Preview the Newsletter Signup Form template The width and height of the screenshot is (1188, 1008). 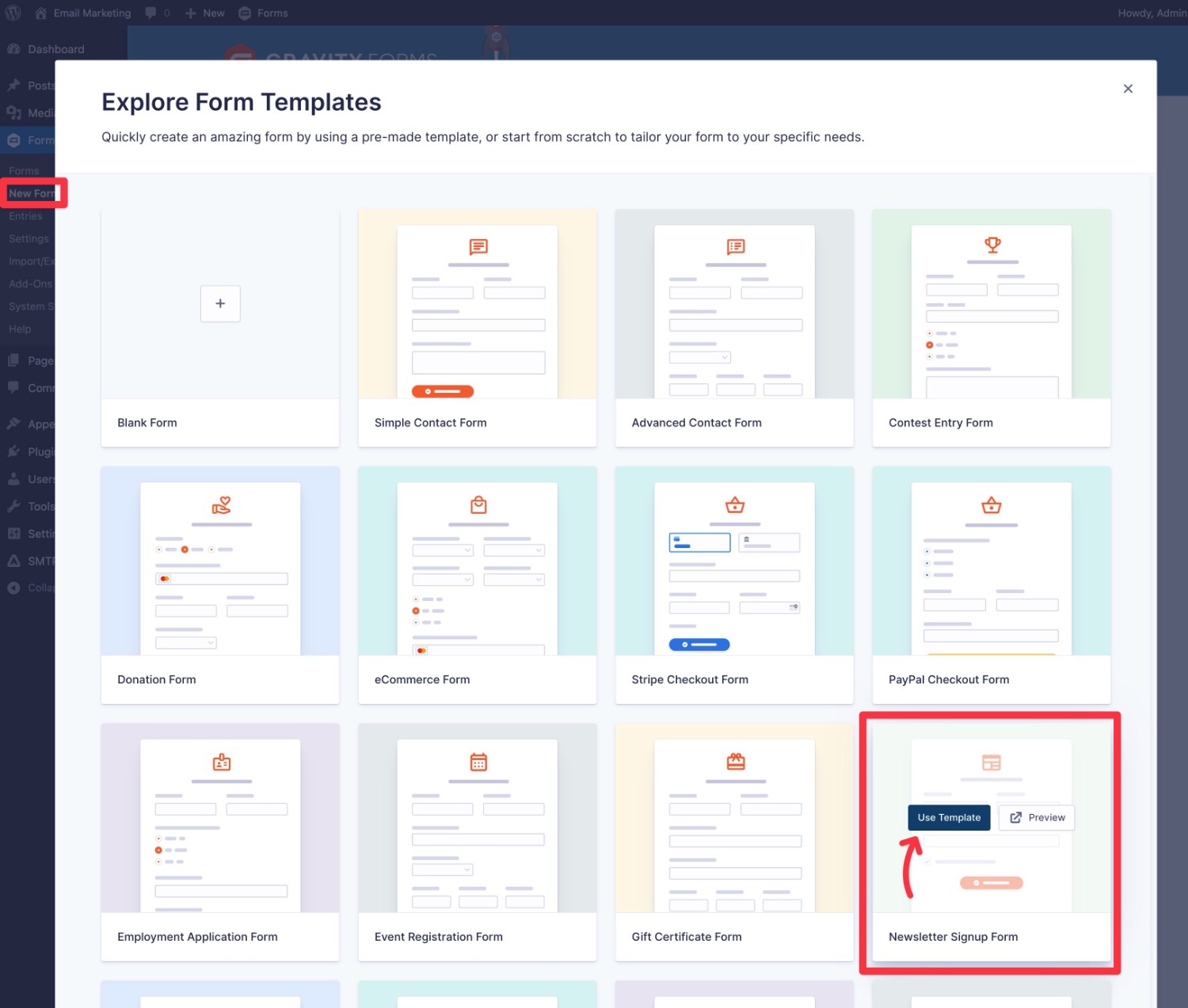tap(1037, 817)
